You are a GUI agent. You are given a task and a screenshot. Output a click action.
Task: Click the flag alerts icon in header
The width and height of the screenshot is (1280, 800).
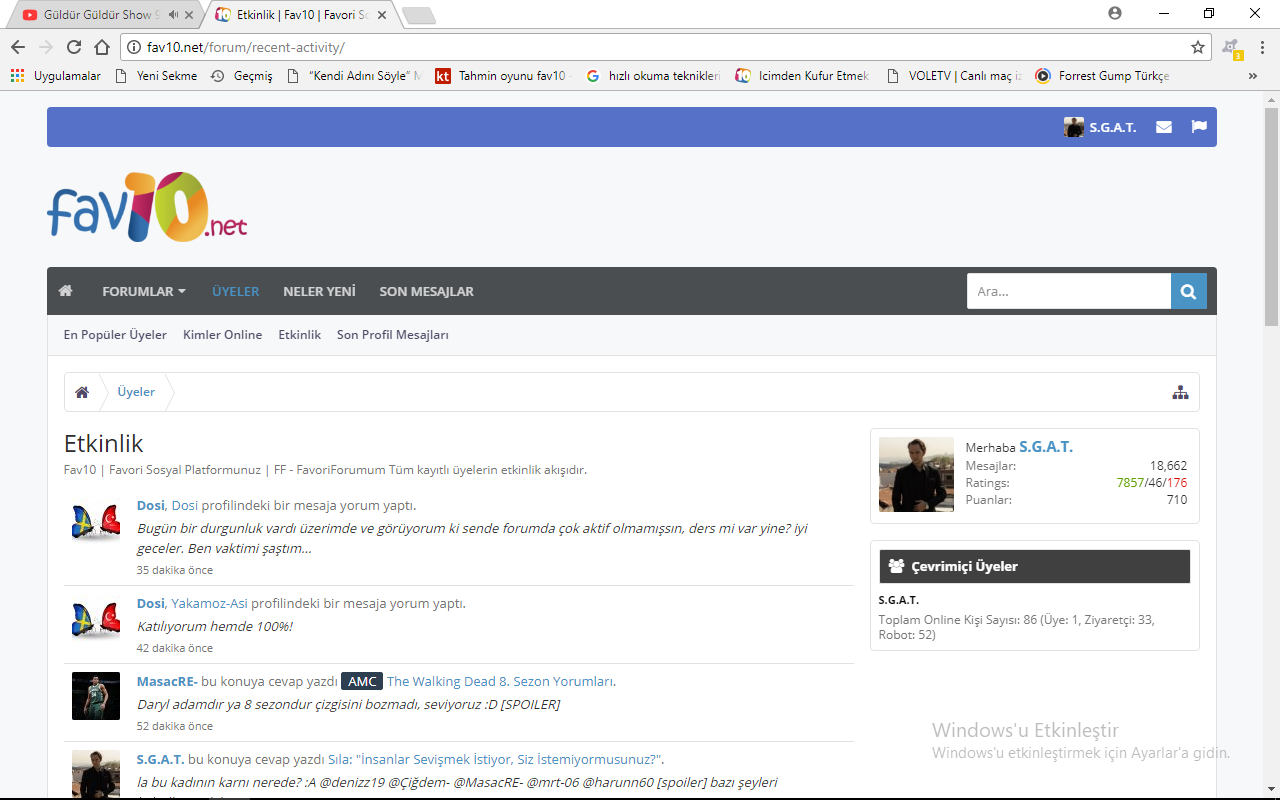pyautogui.click(x=1199, y=127)
